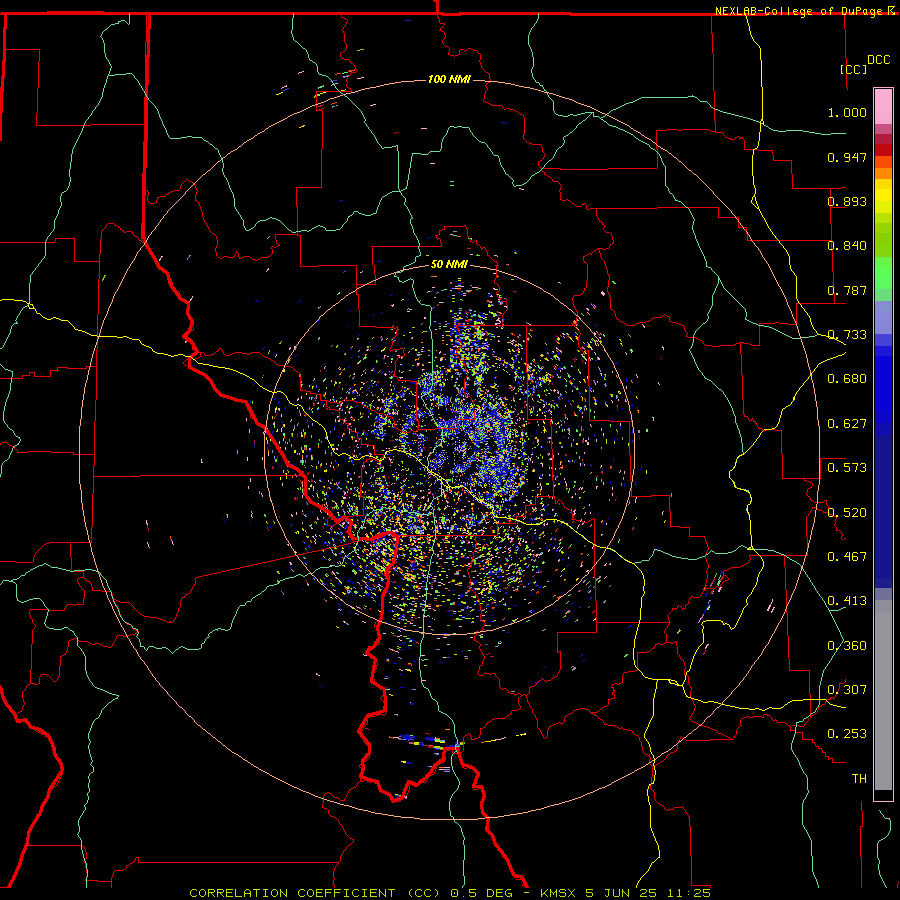Click the 0.413 legend value
The image size is (900, 900).
tap(847, 601)
